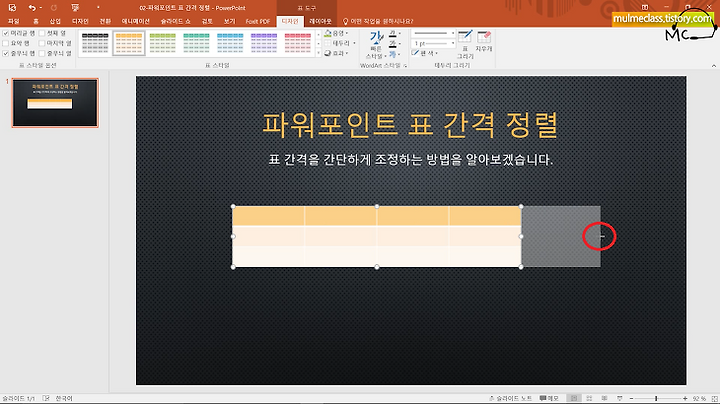The height and width of the screenshot is (404, 720).
Task: Apply the green table style
Action: coord(163,43)
